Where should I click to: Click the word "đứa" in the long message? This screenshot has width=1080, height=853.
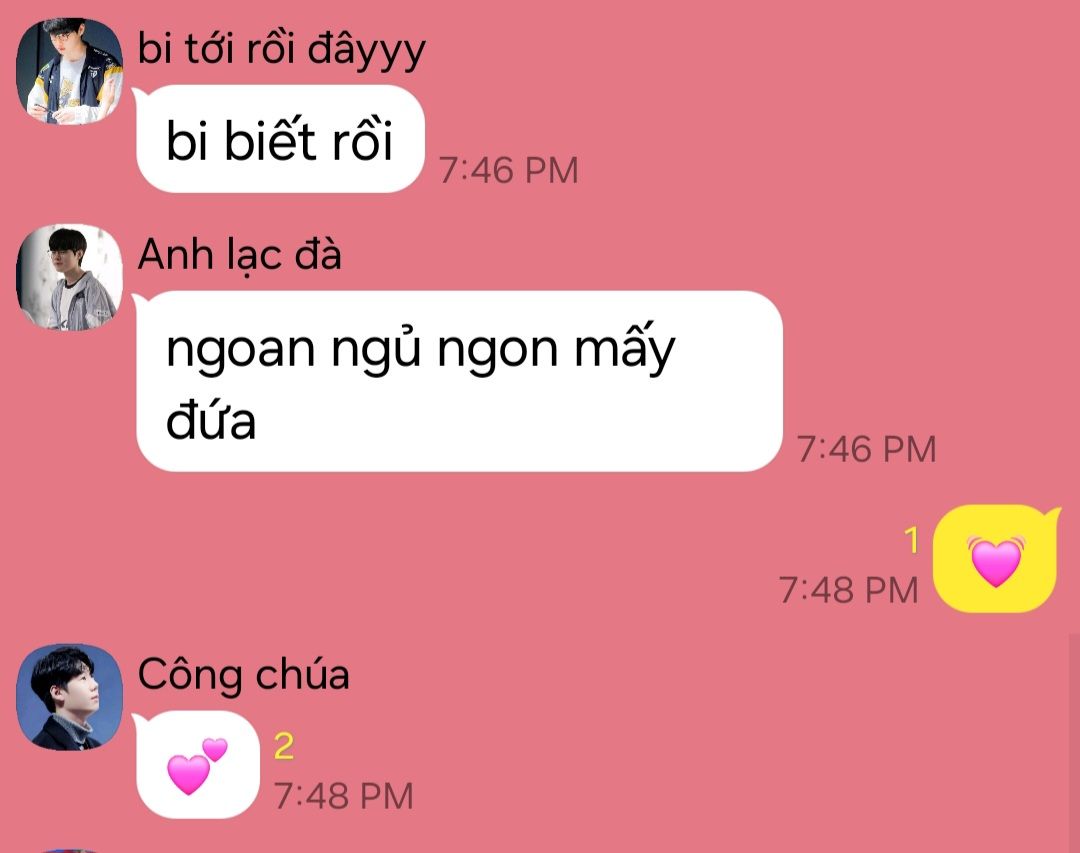tap(211, 420)
